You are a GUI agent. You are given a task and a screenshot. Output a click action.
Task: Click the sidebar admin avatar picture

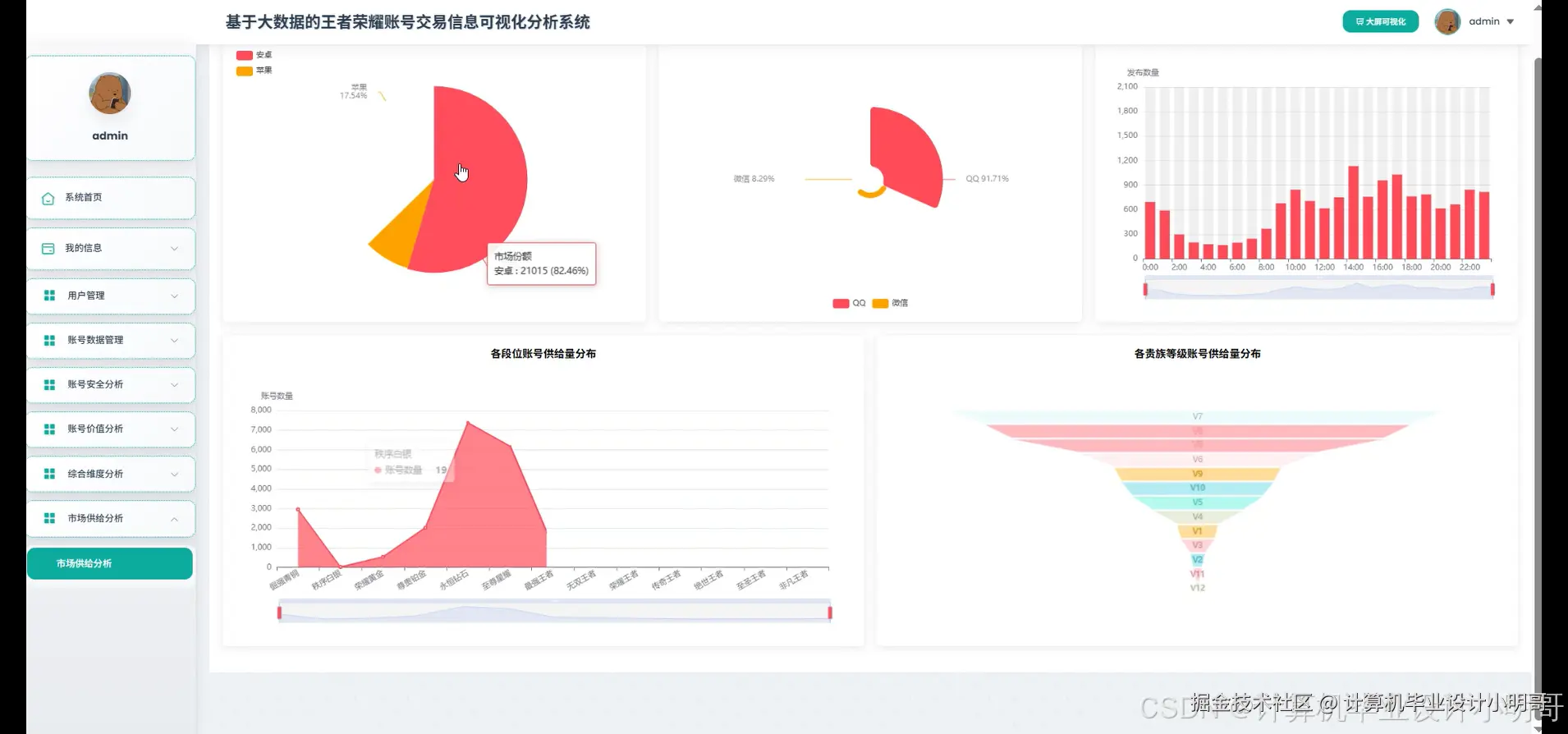coord(110,94)
